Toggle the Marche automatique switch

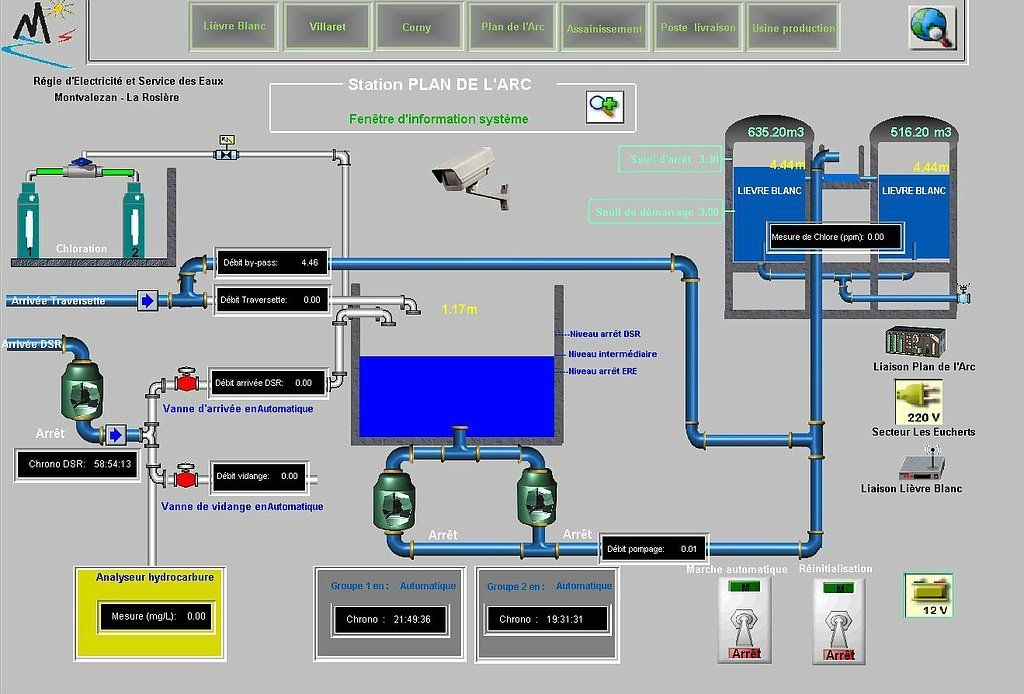[x=745, y=620]
